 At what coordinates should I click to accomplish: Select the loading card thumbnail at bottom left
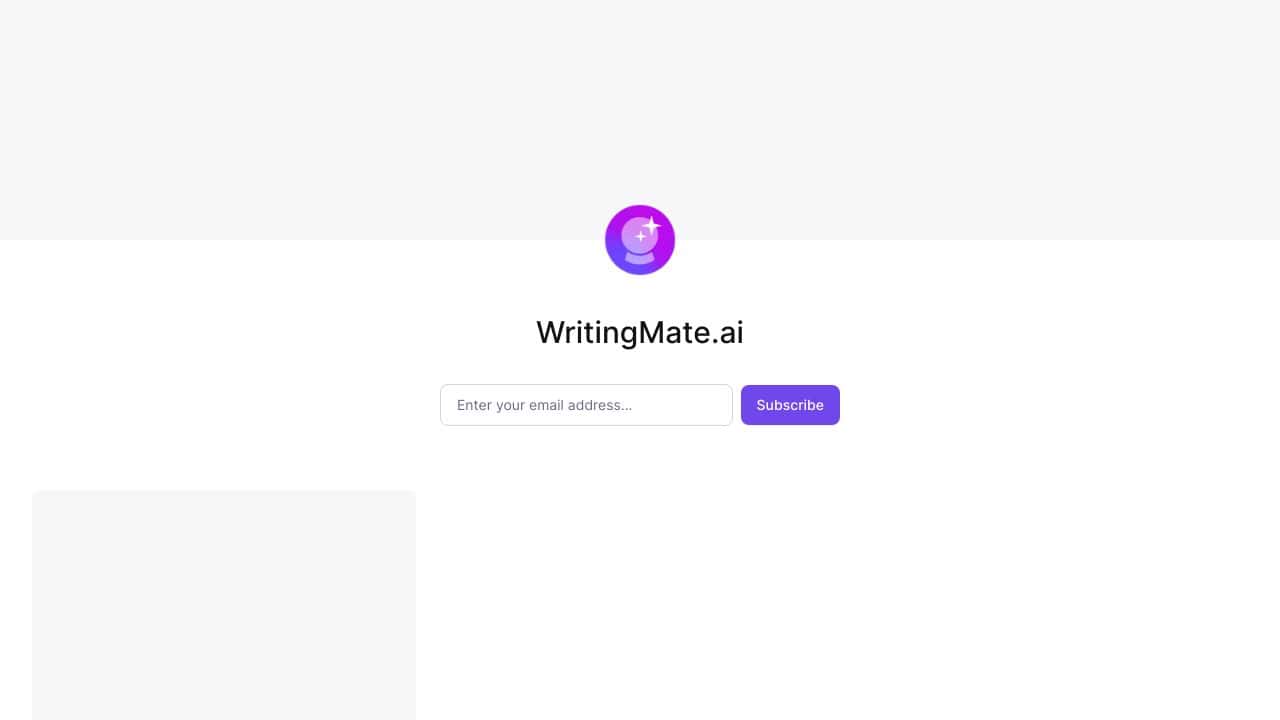pyautogui.click(x=224, y=605)
